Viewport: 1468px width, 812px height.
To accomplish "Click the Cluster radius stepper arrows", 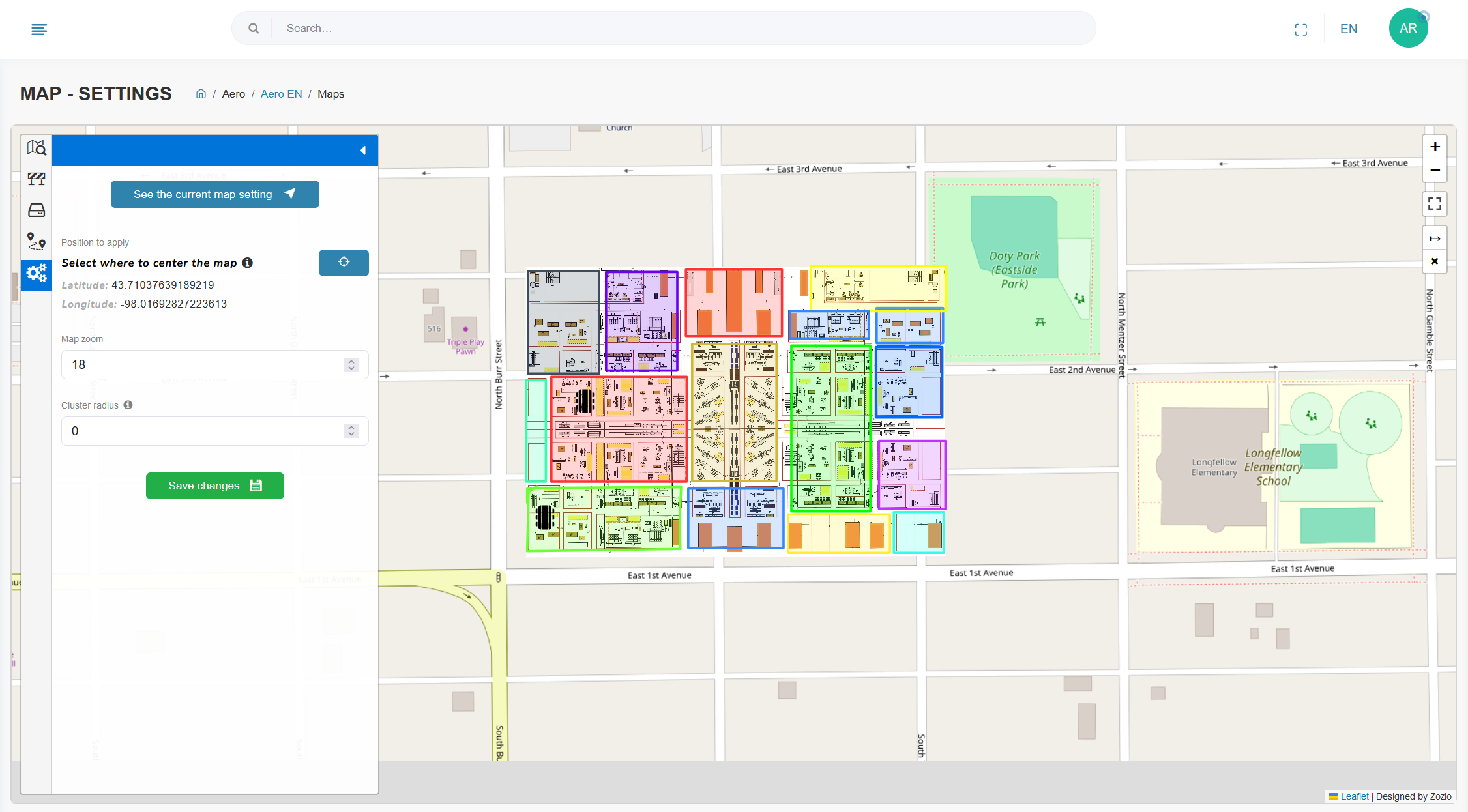I will pos(351,431).
